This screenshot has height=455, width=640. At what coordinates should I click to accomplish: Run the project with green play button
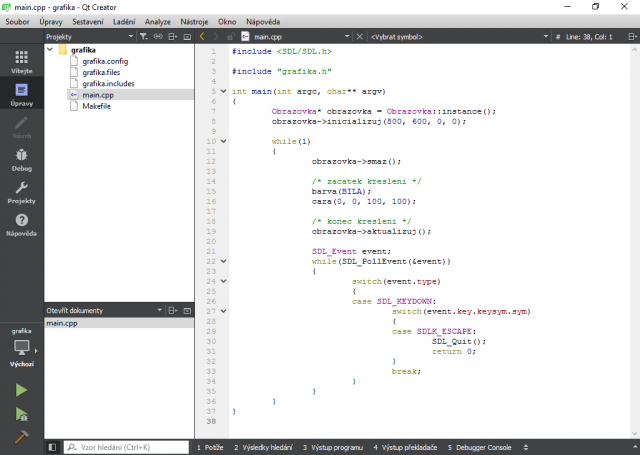click(x=21, y=391)
